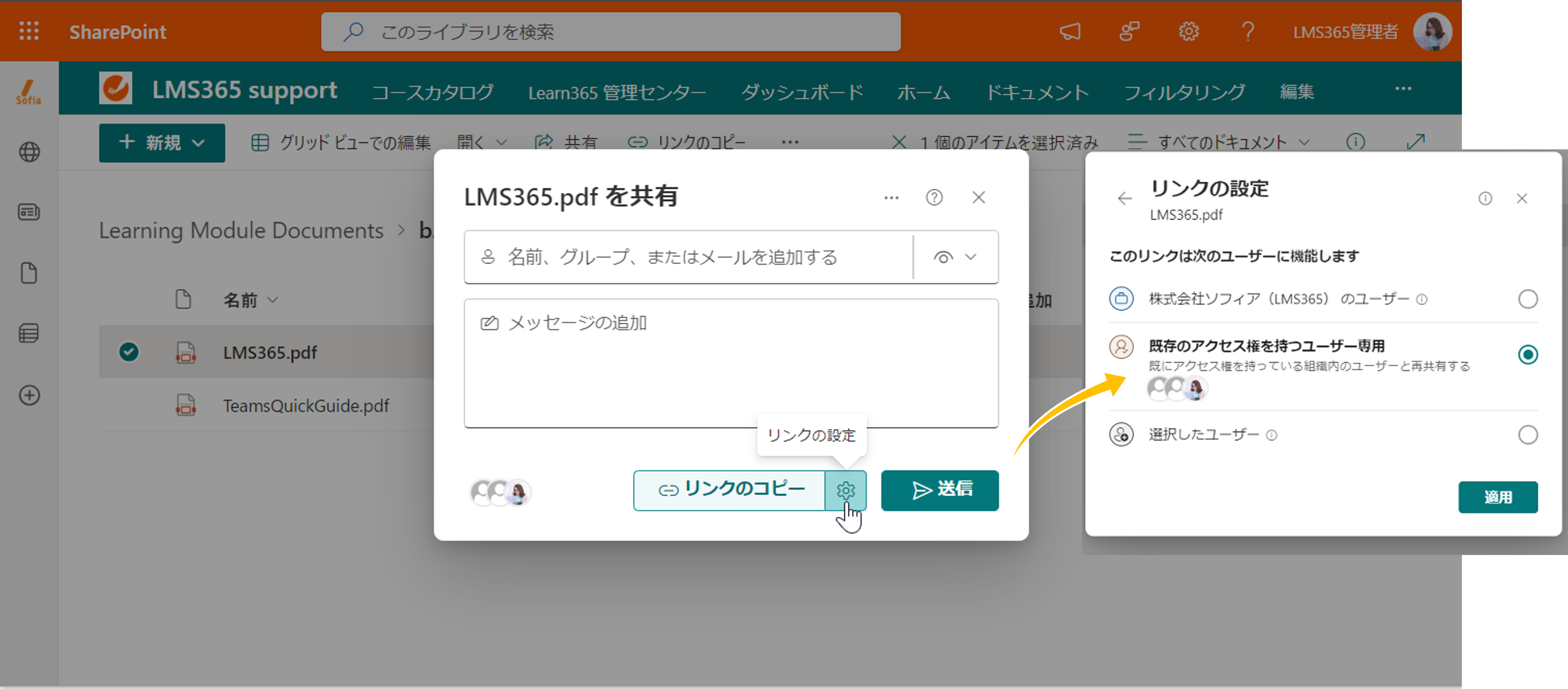The width and height of the screenshot is (1568, 689).
Task: Open the view permission eye dropdown
Action: [955, 257]
